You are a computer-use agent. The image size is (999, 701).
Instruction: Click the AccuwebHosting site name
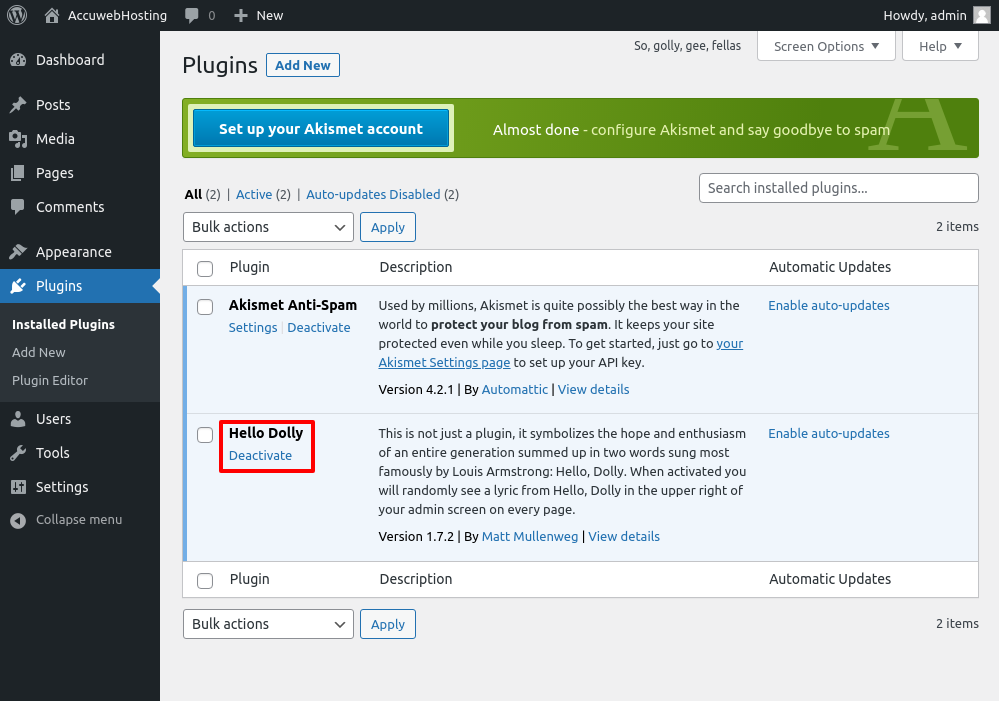click(x=117, y=15)
